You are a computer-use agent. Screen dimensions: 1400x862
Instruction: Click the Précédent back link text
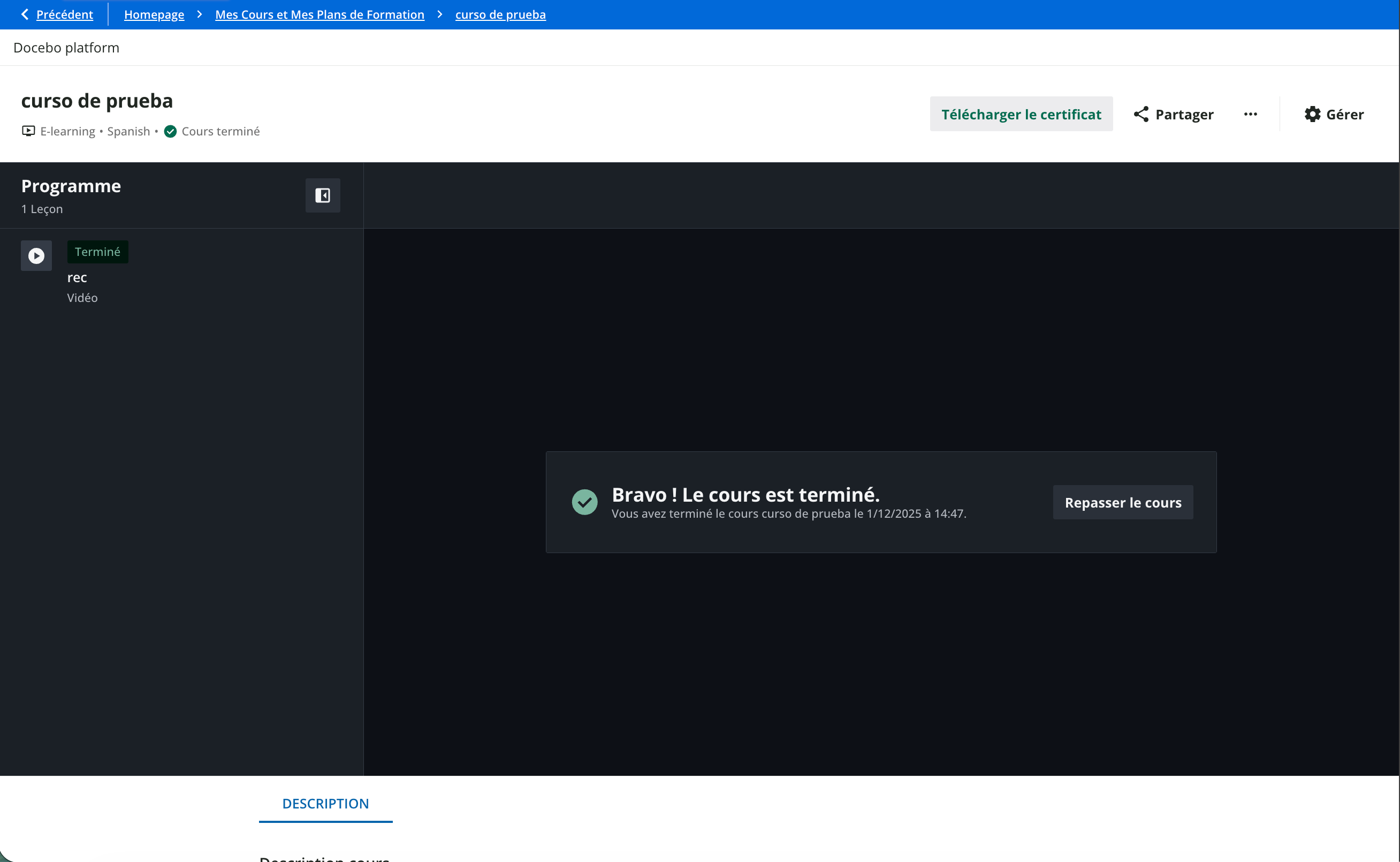[x=64, y=14]
